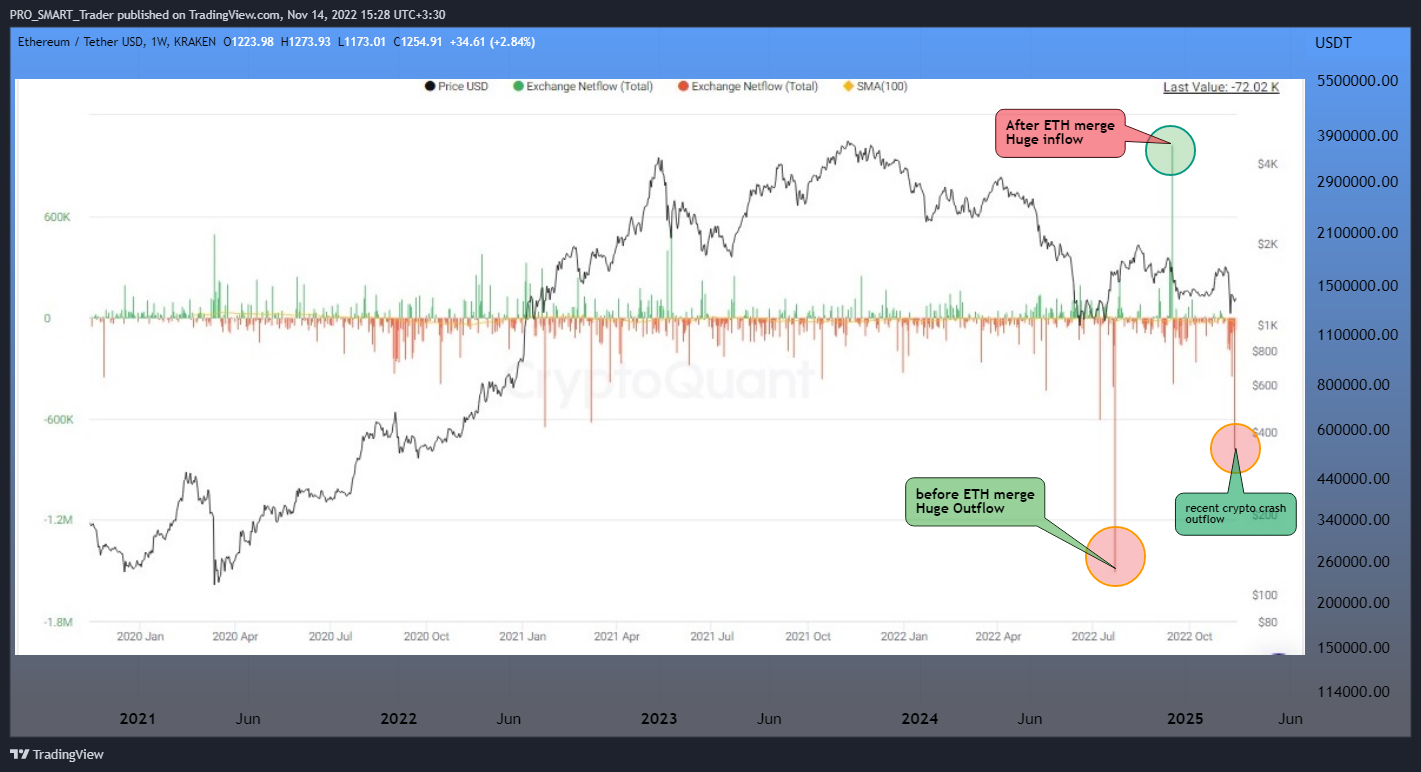This screenshot has height=772, width=1421.
Task: Click the $2K inner price label
Action: 1268,245
